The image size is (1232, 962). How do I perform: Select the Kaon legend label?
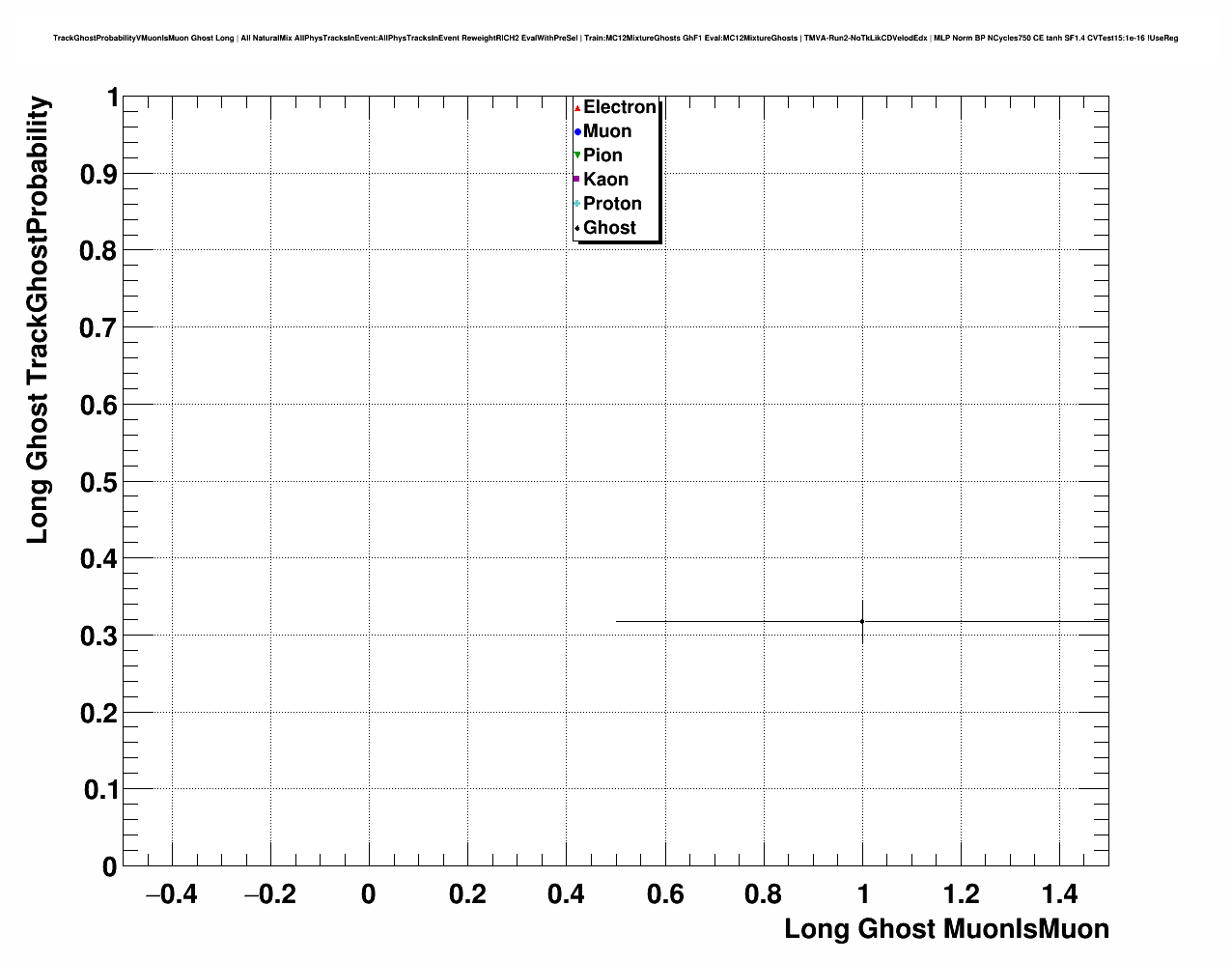(606, 180)
